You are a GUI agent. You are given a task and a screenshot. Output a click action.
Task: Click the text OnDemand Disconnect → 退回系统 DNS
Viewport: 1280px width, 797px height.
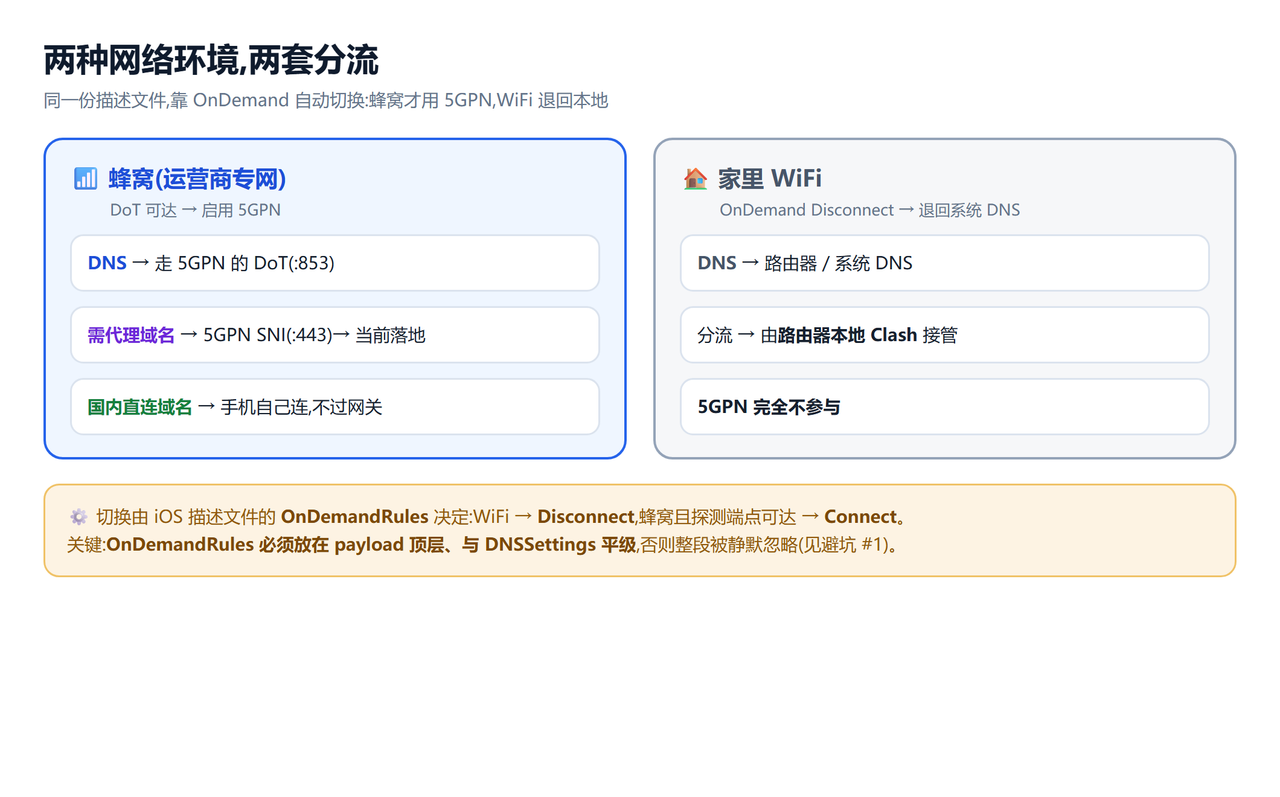870,210
